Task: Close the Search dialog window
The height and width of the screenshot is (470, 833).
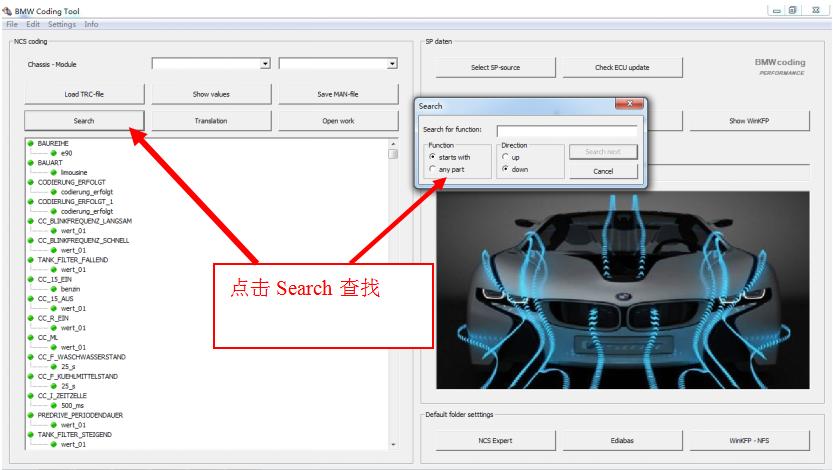Action: (629, 104)
